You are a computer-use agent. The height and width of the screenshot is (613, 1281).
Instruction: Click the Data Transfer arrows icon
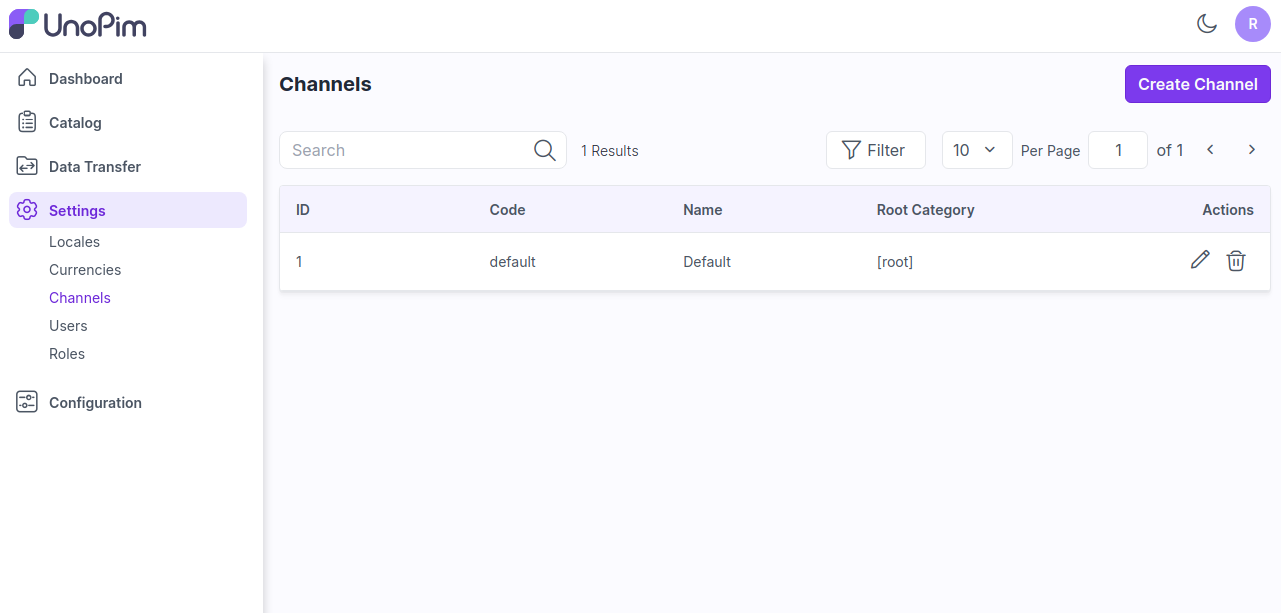[x=28, y=166]
